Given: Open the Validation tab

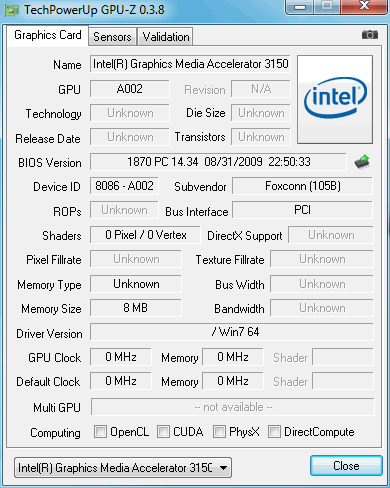Looking at the screenshot, I should [166, 37].
